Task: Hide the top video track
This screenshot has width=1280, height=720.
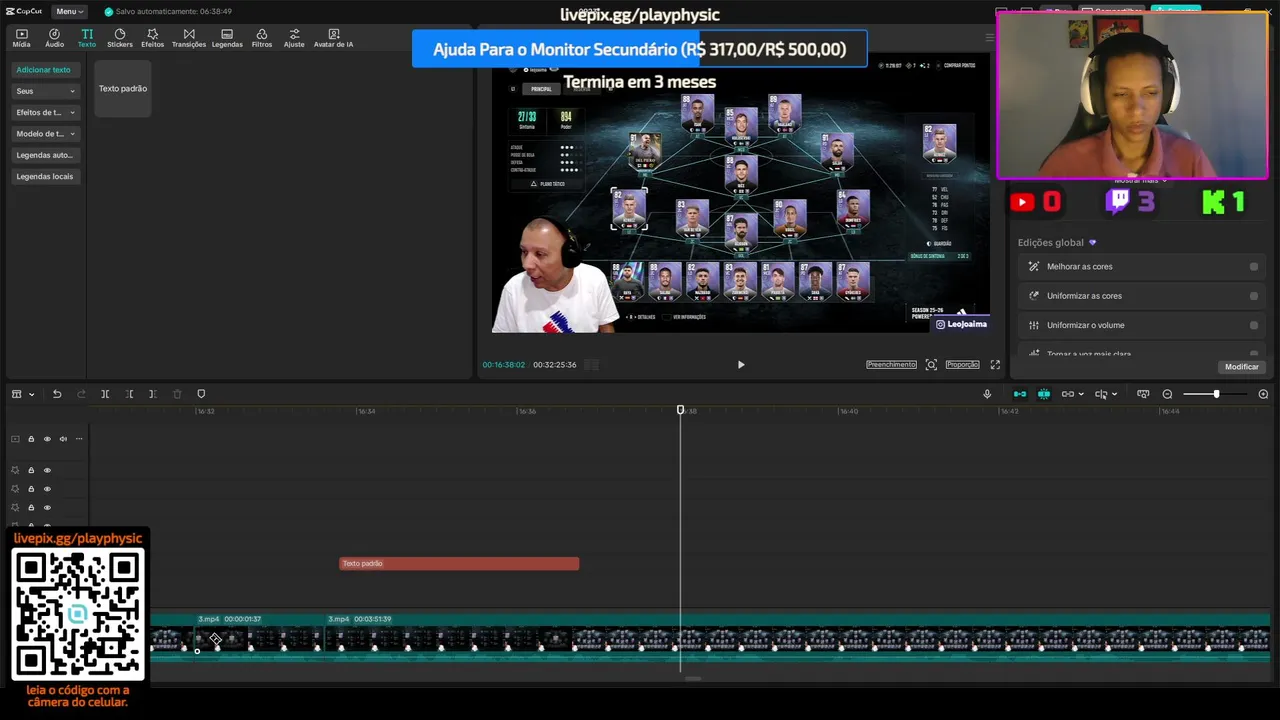Action: click(x=47, y=439)
